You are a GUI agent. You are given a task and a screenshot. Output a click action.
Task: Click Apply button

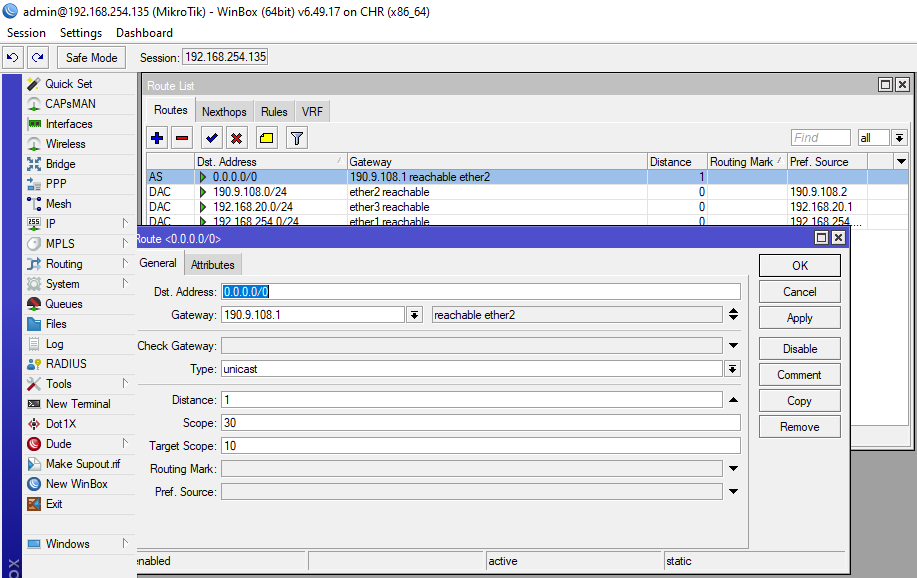(799, 318)
